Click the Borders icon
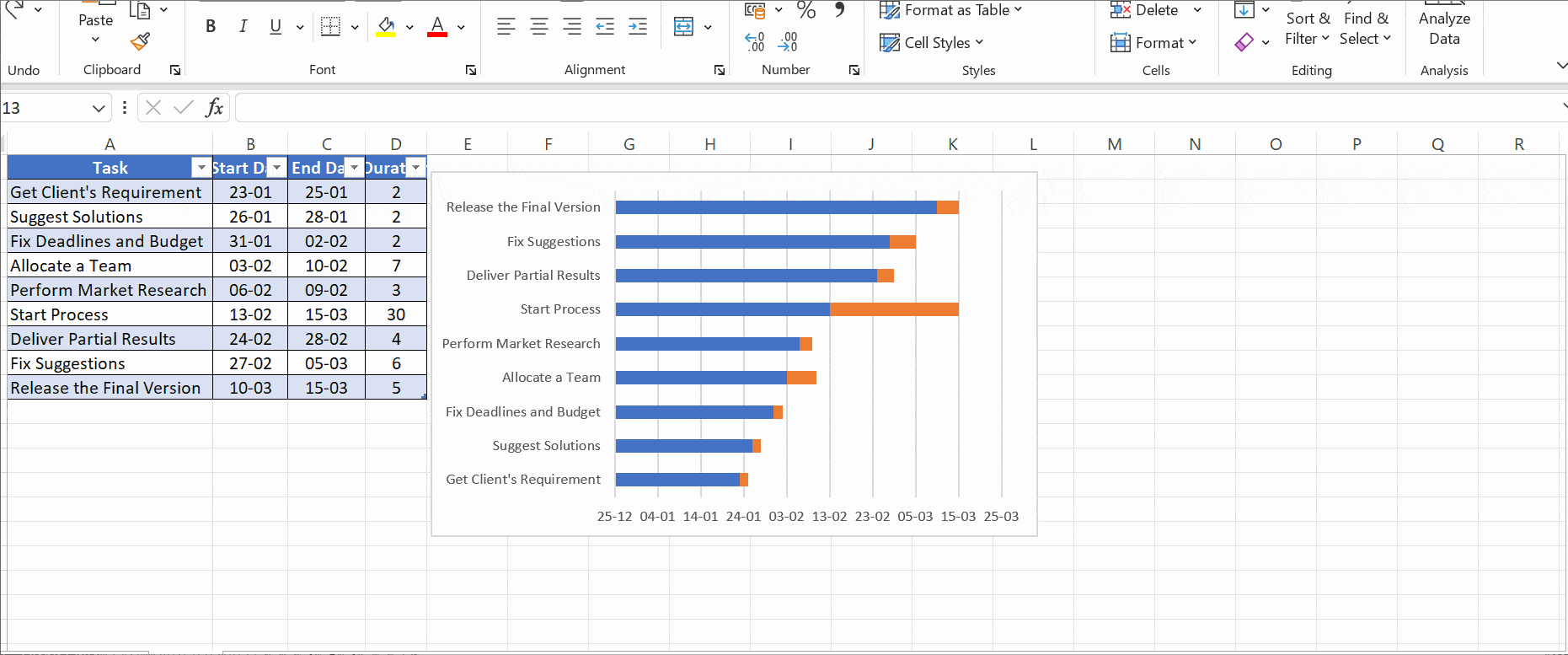Image resolution: width=1568 pixels, height=655 pixels. tap(331, 27)
